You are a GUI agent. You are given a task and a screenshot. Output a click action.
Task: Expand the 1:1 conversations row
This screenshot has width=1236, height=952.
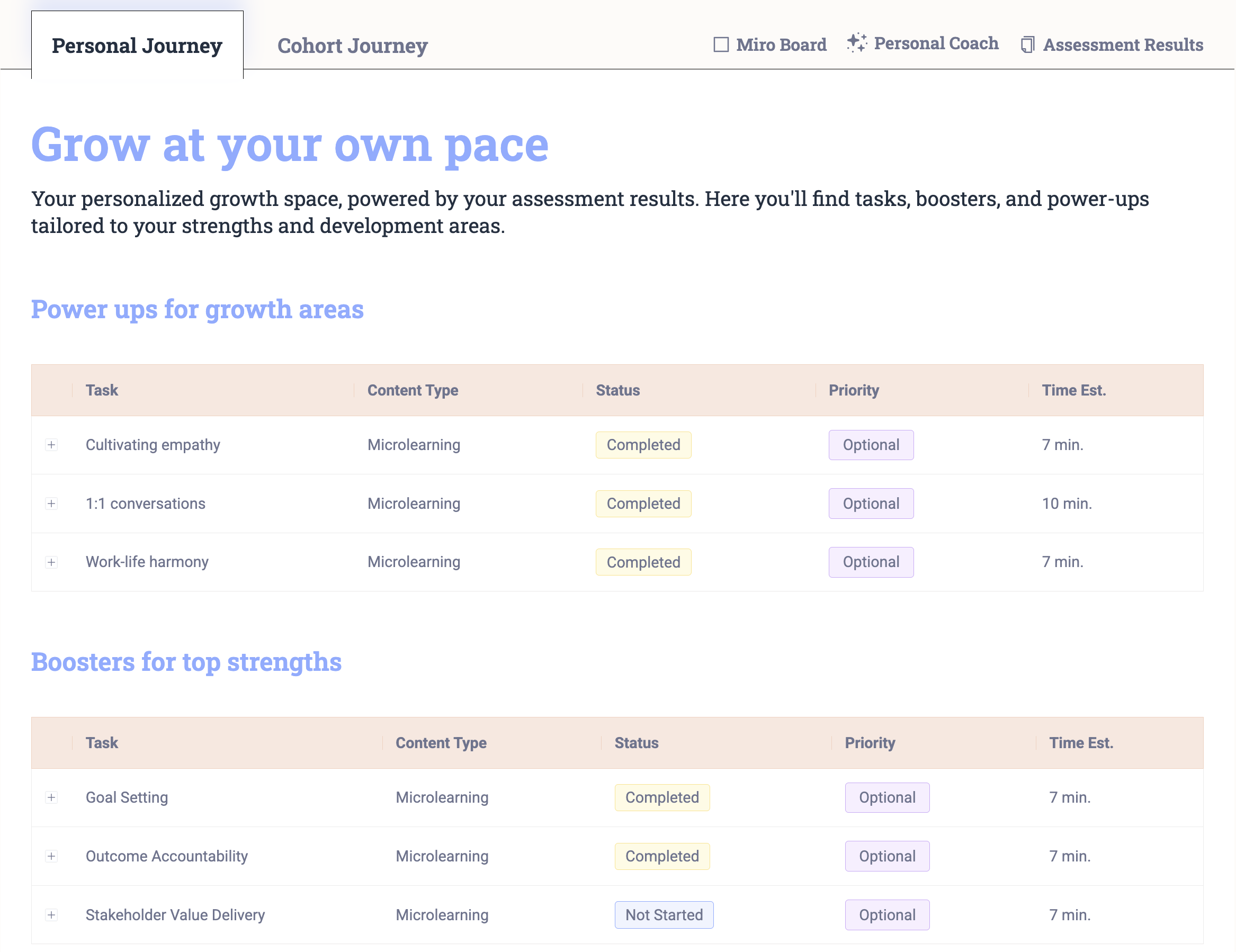click(51, 504)
